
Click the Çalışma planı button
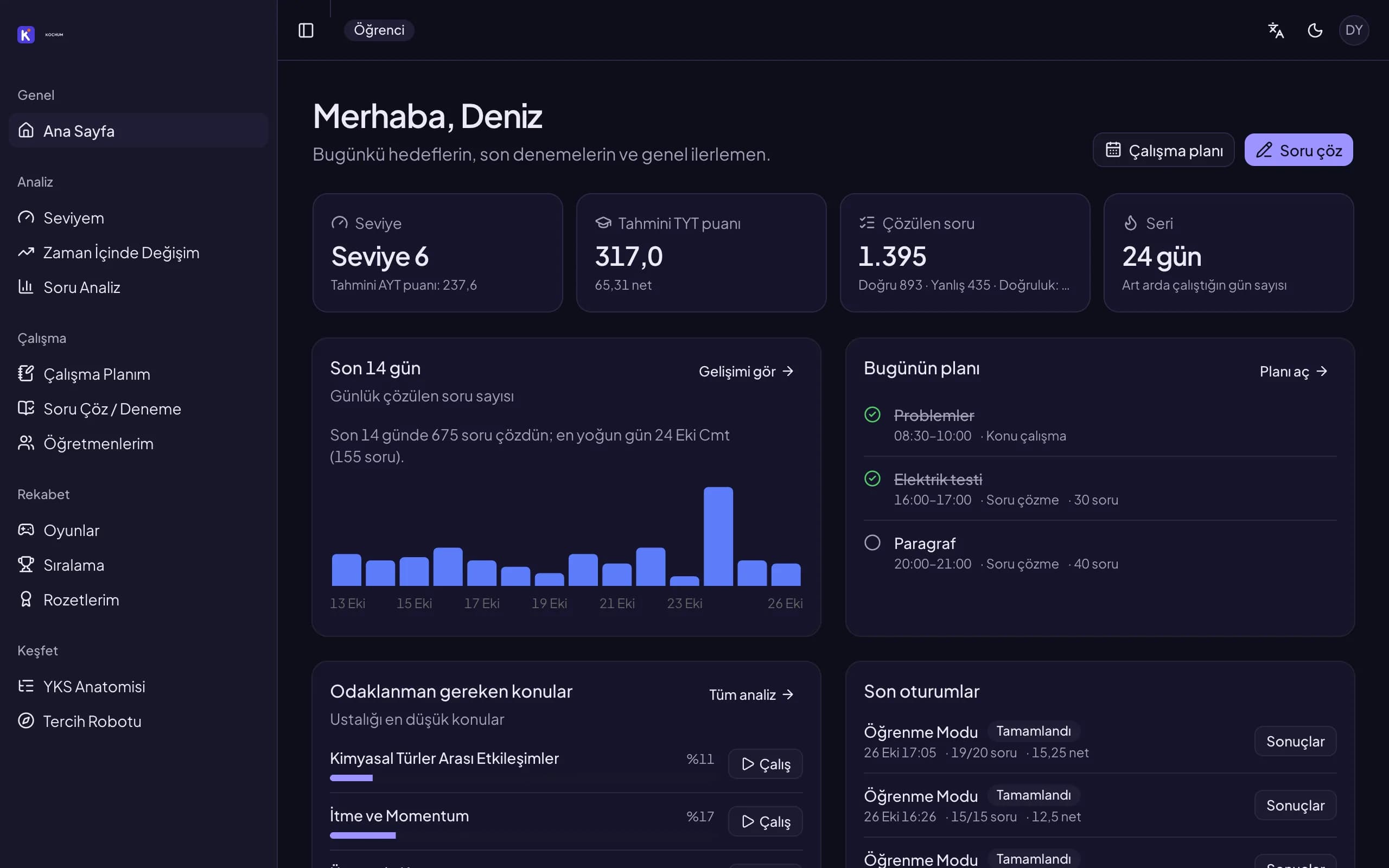pyautogui.click(x=1163, y=150)
